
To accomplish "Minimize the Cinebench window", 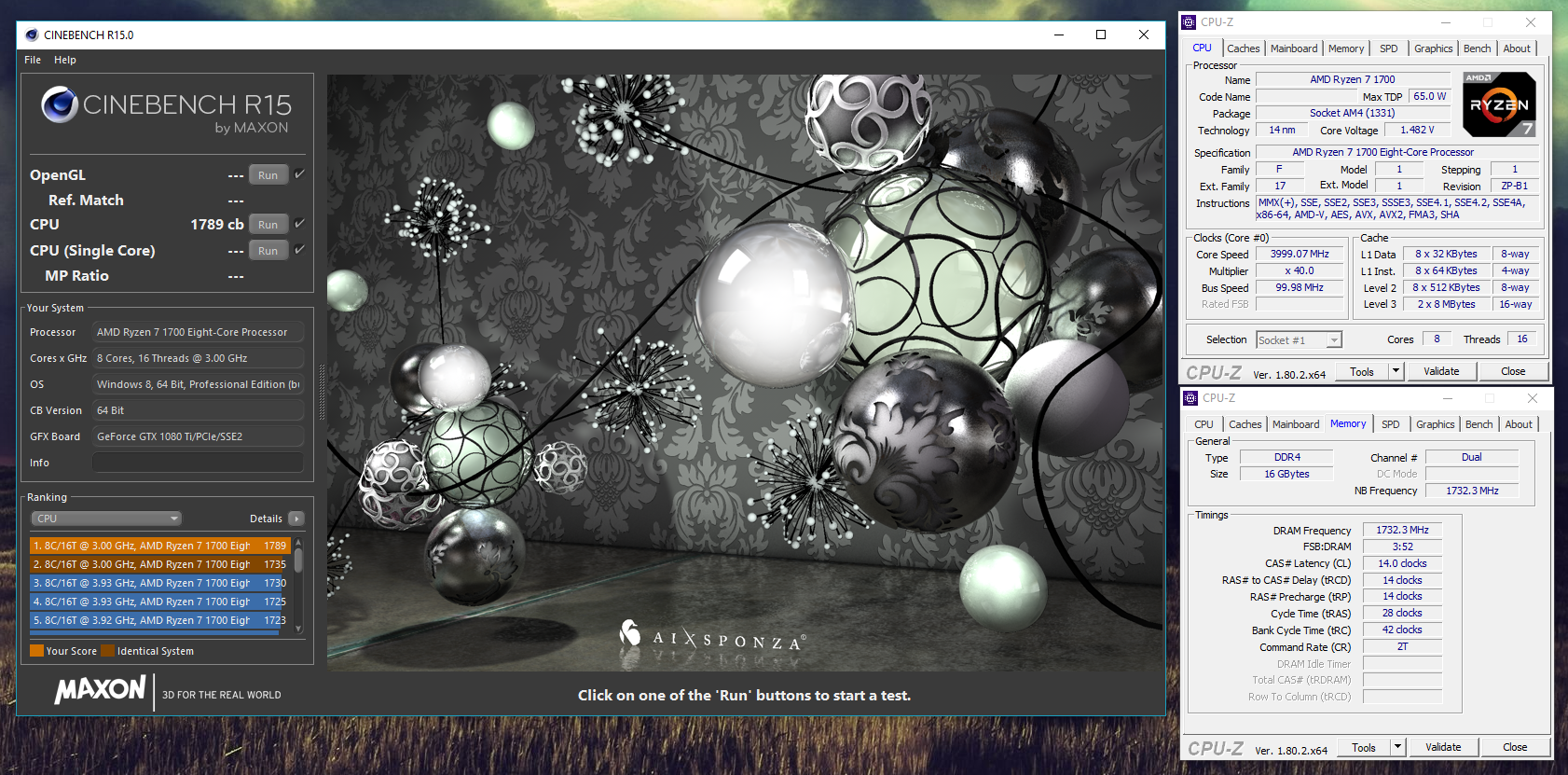I will pyautogui.click(x=1059, y=35).
